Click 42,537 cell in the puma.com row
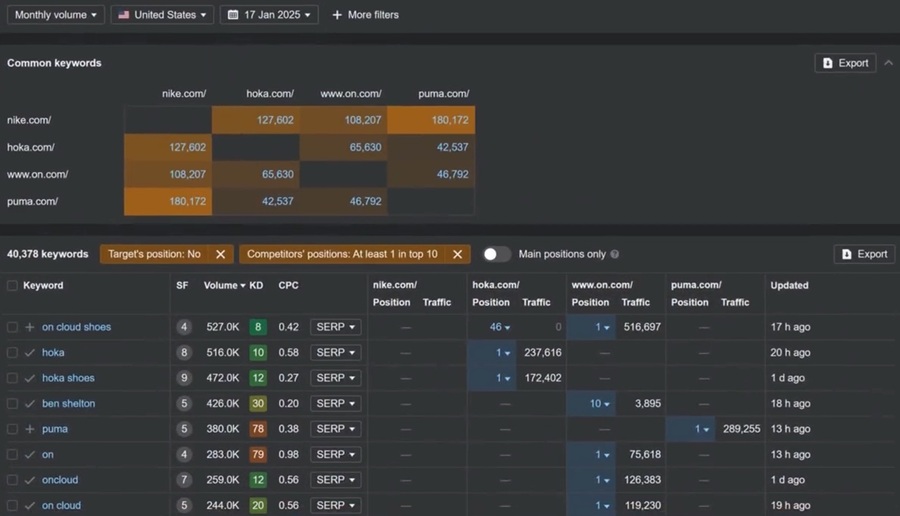The width and height of the screenshot is (900, 516). [255, 201]
